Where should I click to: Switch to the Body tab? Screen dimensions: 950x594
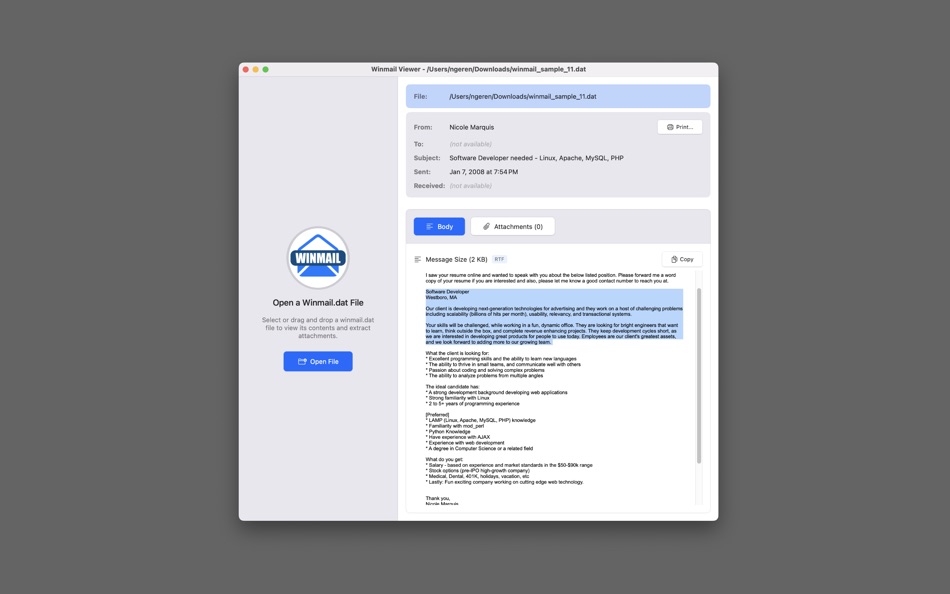pyautogui.click(x=438, y=226)
